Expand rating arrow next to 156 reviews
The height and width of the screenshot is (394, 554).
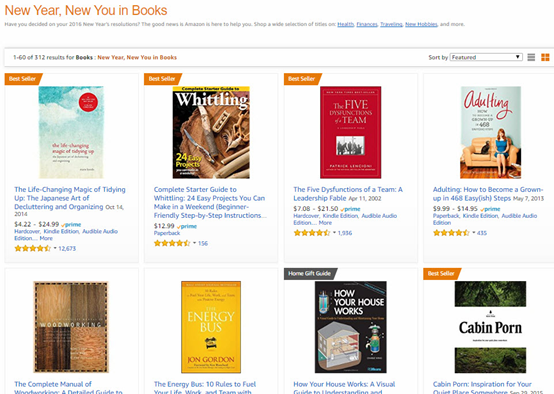click(195, 243)
